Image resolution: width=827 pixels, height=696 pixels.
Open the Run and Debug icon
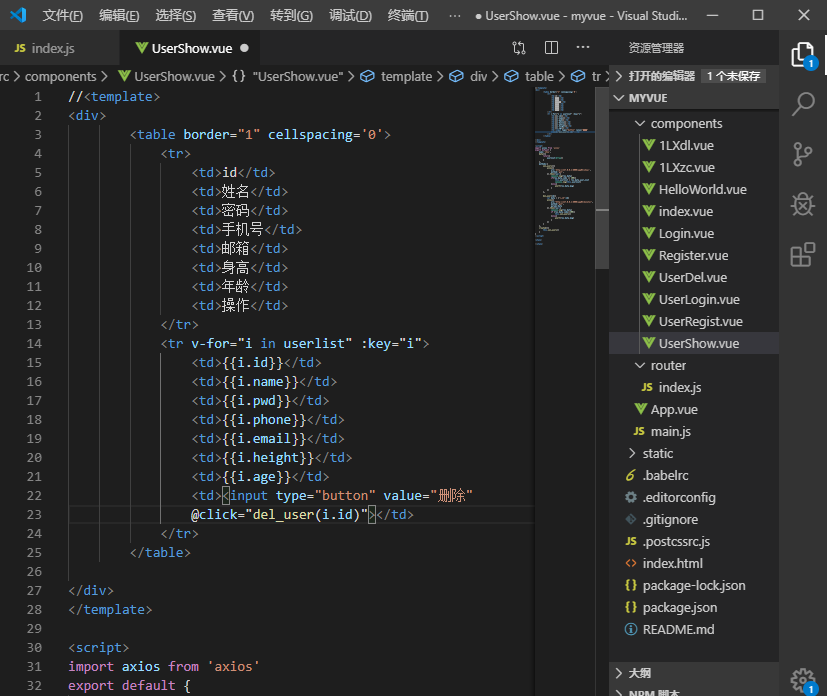[x=802, y=204]
